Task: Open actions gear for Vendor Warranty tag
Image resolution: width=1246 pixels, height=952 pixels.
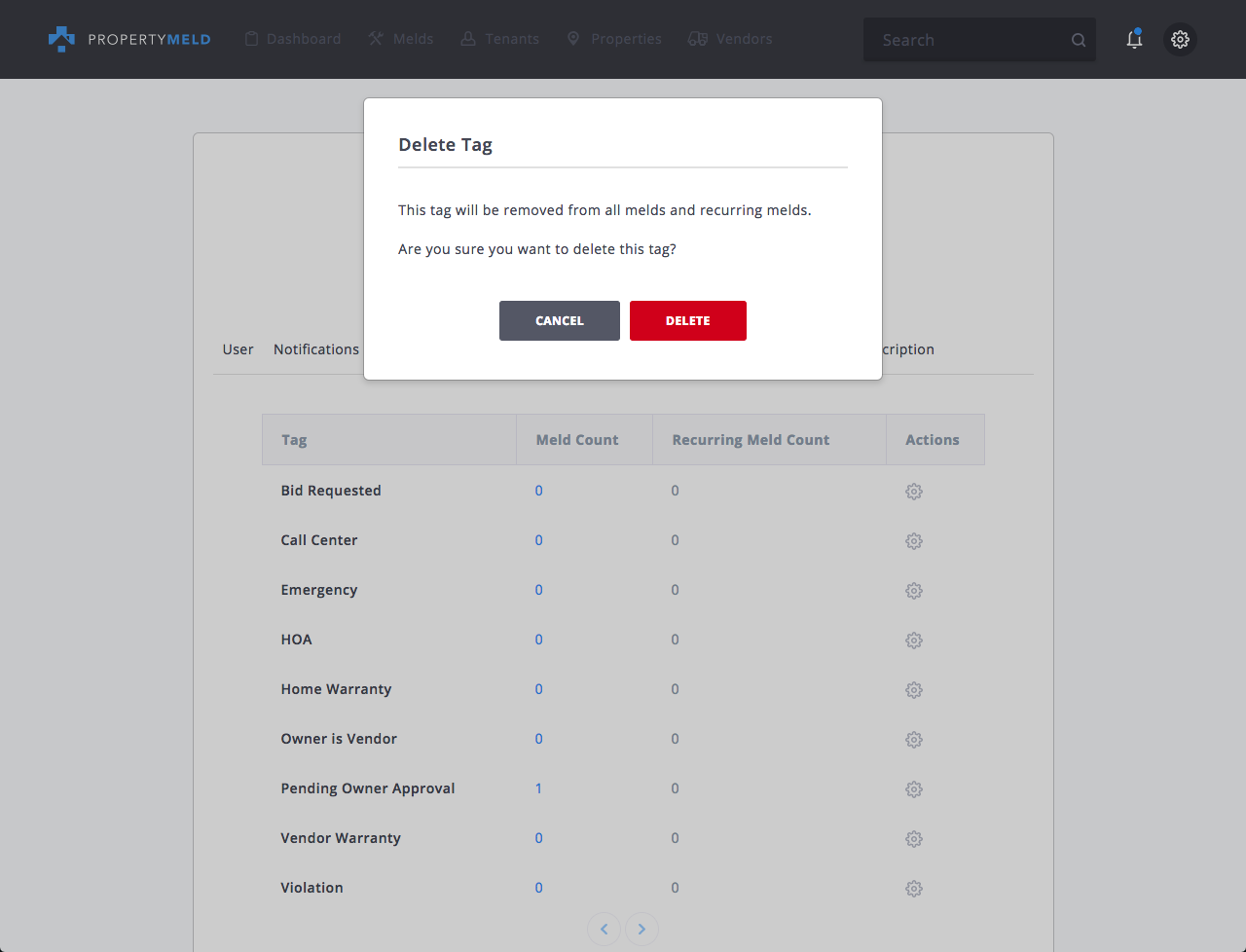Action: [x=913, y=839]
